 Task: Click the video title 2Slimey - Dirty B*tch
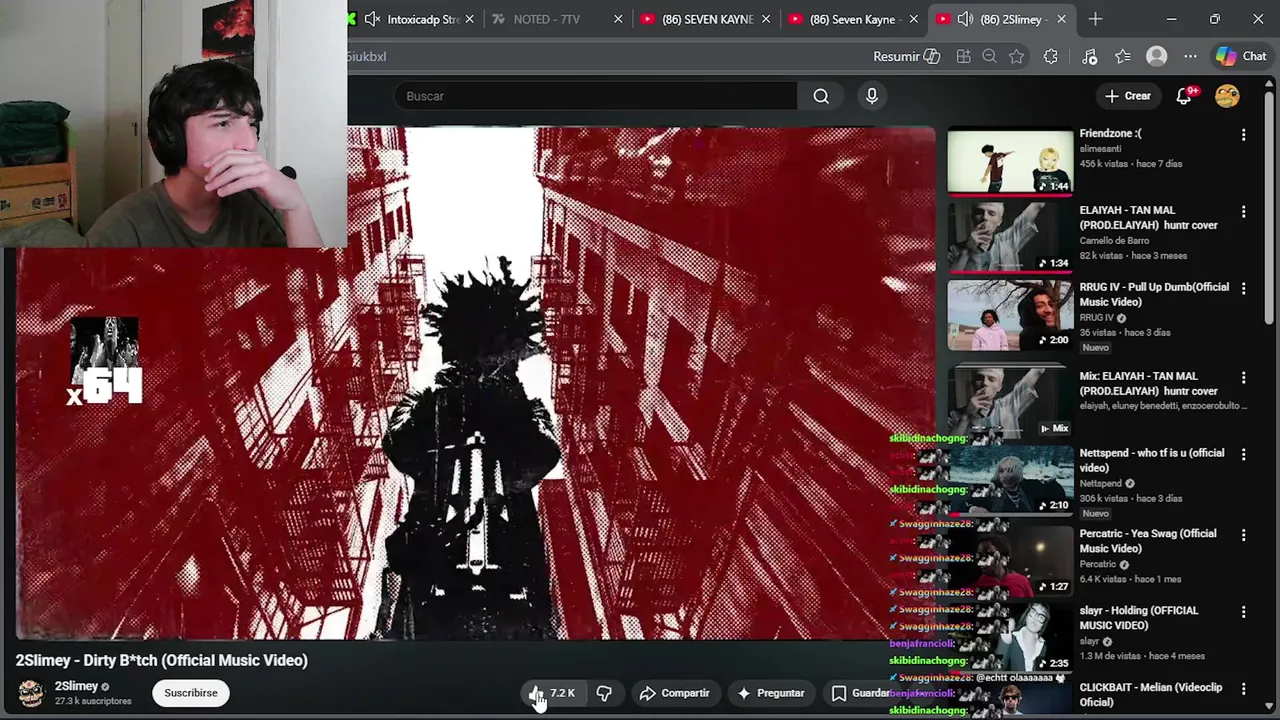(x=162, y=660)
